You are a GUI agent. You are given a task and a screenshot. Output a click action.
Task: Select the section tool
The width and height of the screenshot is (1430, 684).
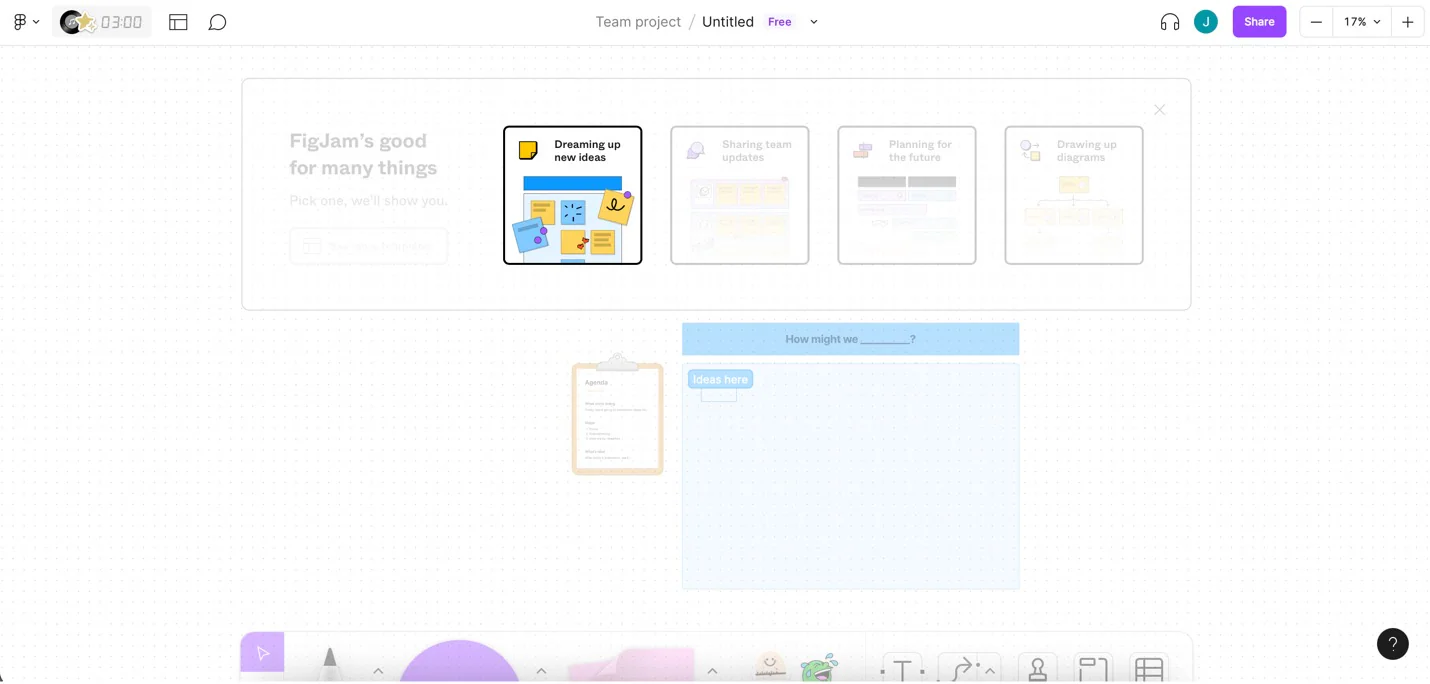click(x=1093, y=670)
